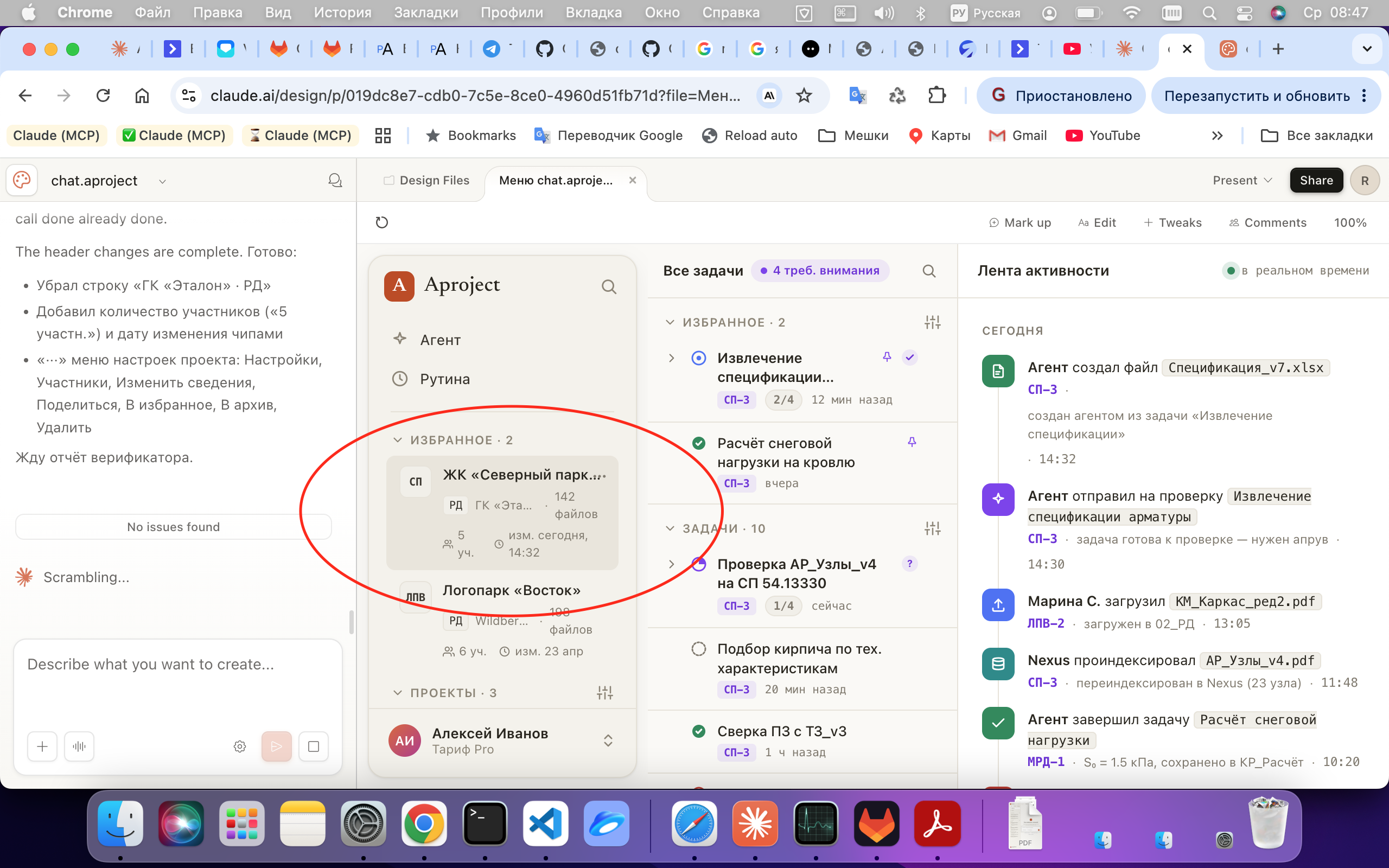This screenshot has height=868, width=1389.
Task: Open a new Chrome tab
Action: pos(1278,49)
